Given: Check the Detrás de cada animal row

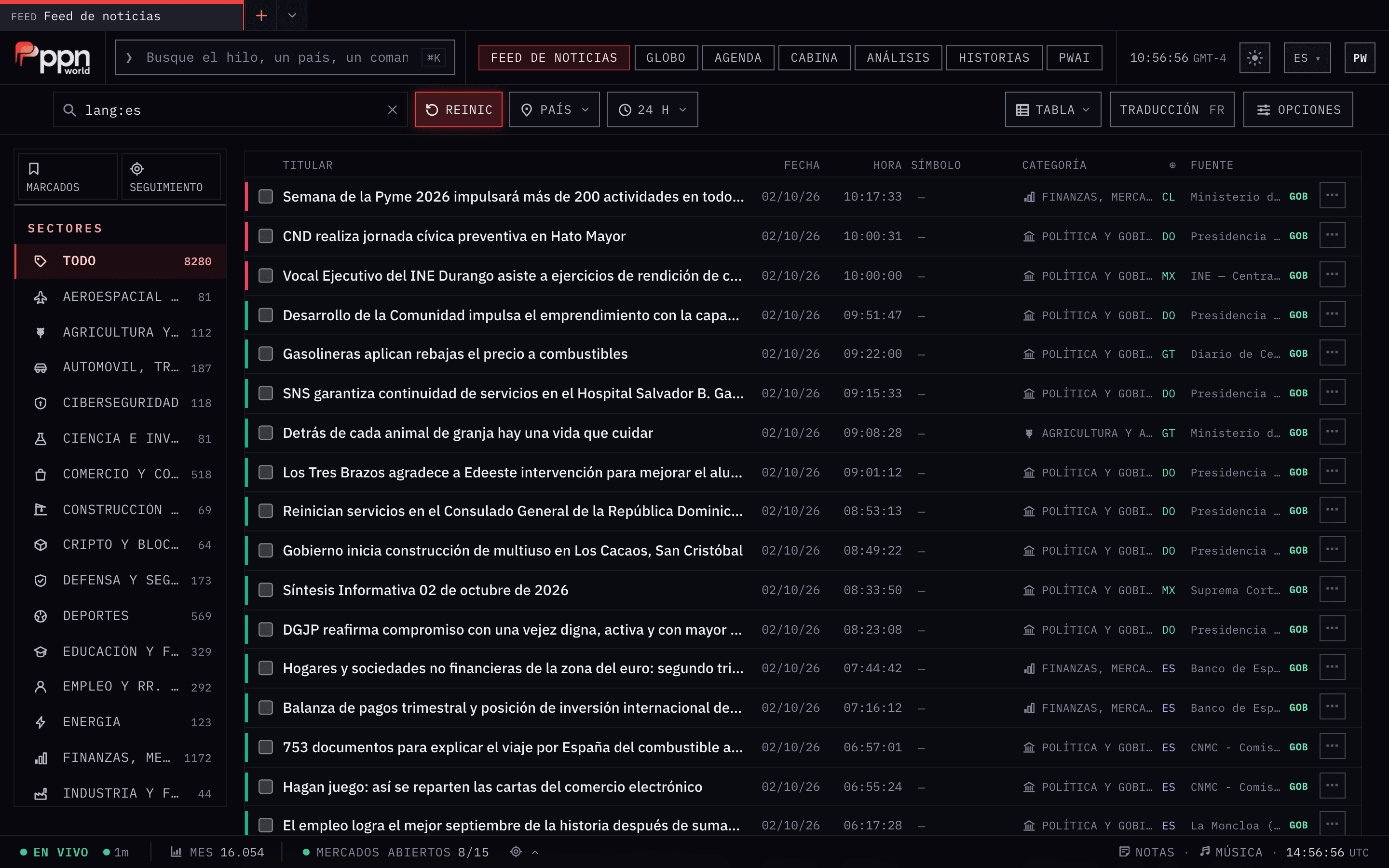Looking at the screenshot, I should pyautogui.click(x=266, y=433).
